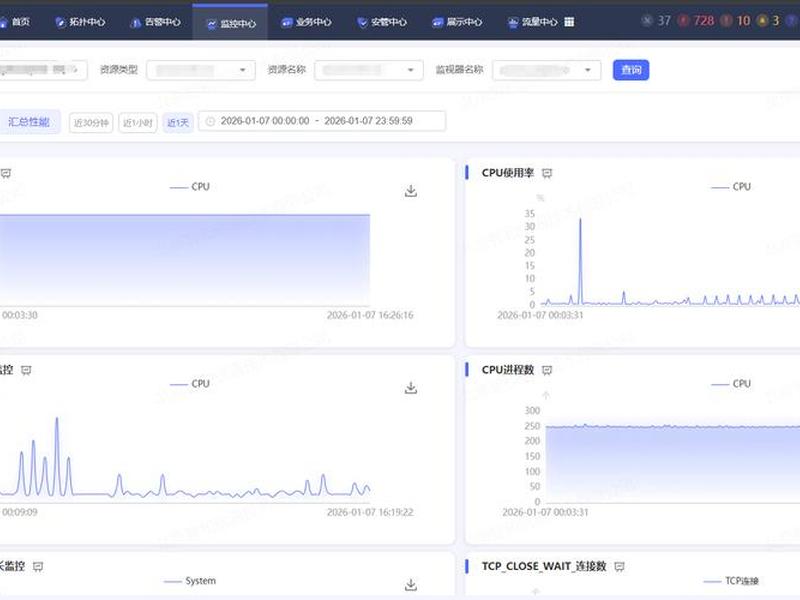This screenshot has width=800, height=600.
Task: Expand the 资源类型 dropdown
Action: pyautogui.click(x=201, y=70)
